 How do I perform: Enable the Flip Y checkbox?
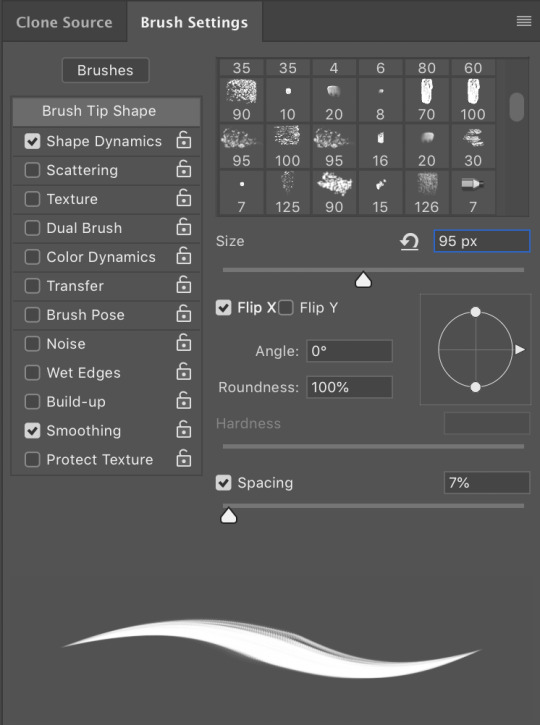point(286,307)
